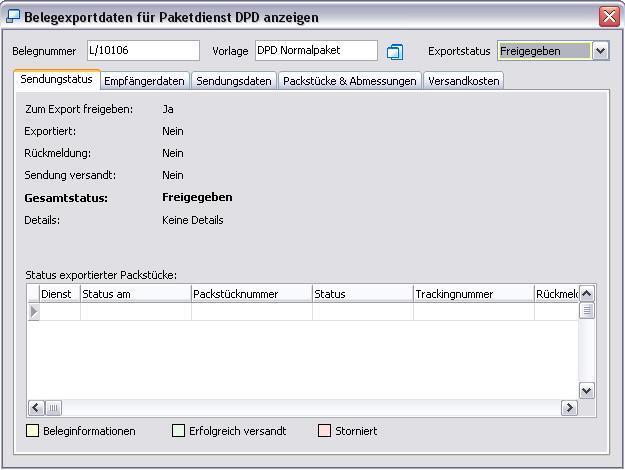Open the Exportstatus dropdown arrow

[x=600, y=51]
